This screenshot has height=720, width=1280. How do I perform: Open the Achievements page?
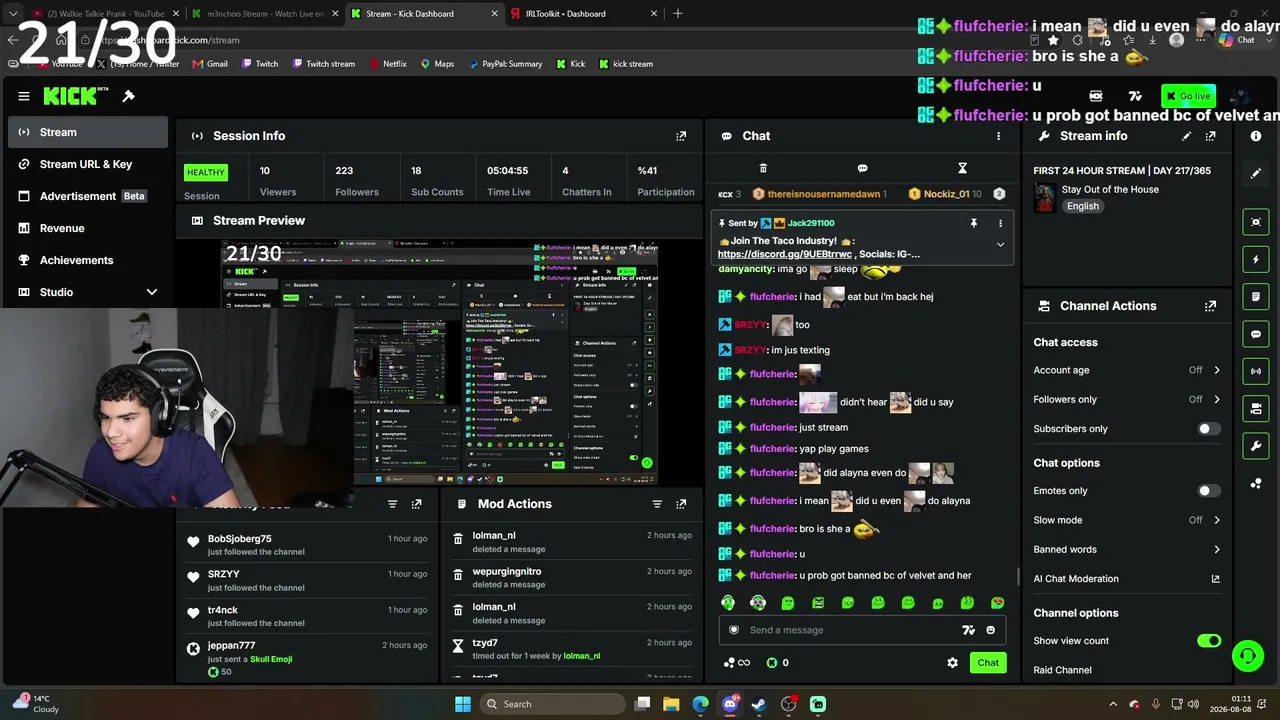pyautogui.click(x=88, y=260)
